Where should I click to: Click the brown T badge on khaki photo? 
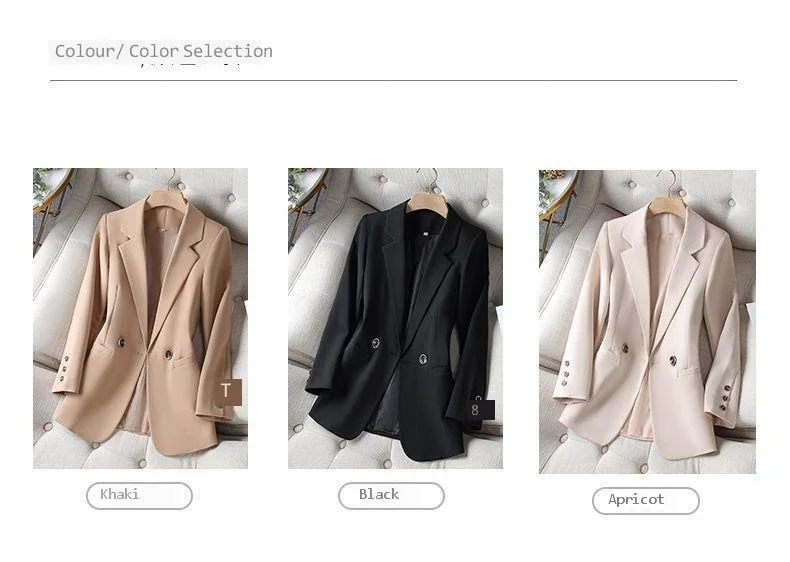click(229, 392)
